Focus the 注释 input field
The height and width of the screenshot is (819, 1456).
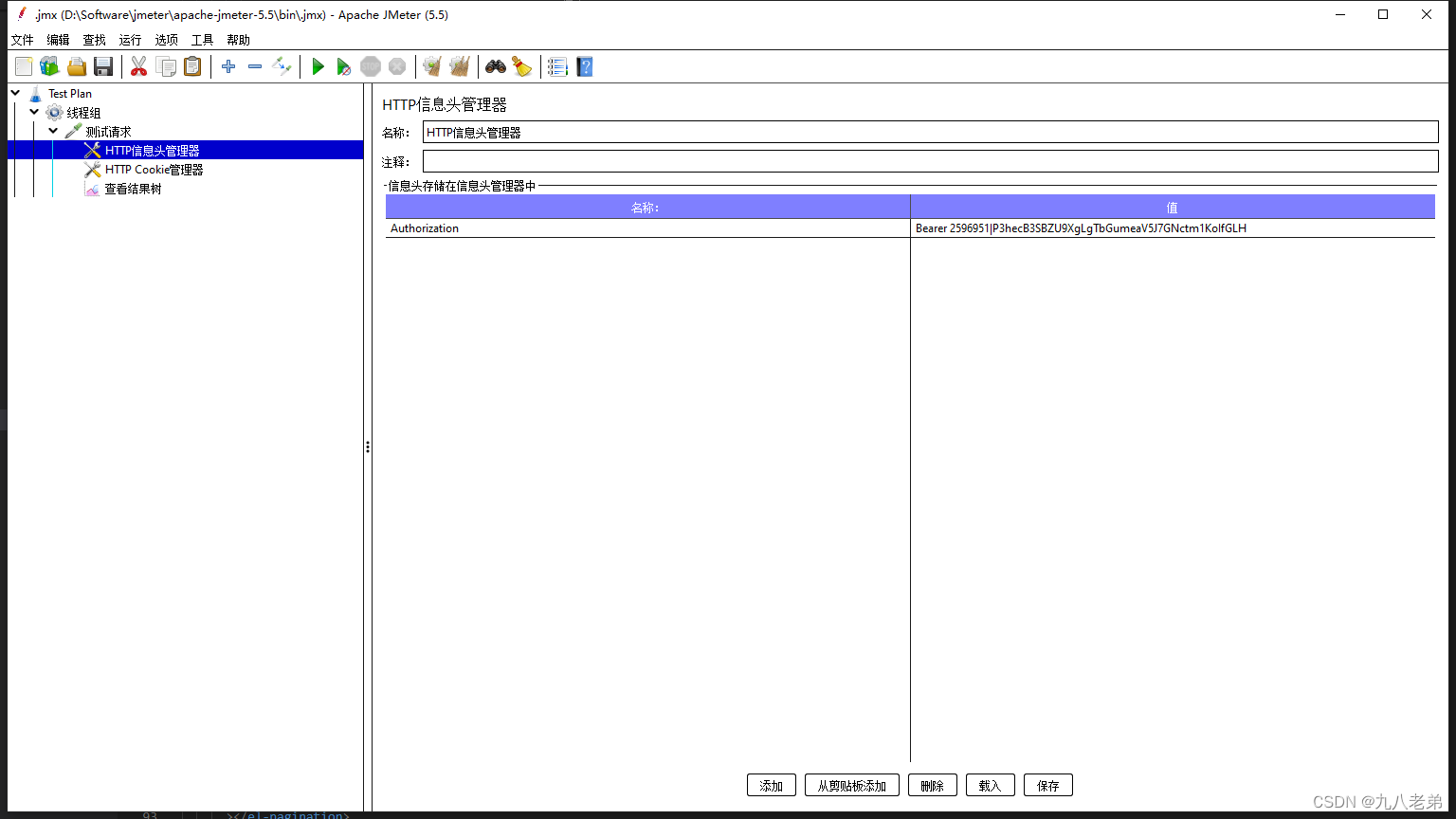click(930, 161)
